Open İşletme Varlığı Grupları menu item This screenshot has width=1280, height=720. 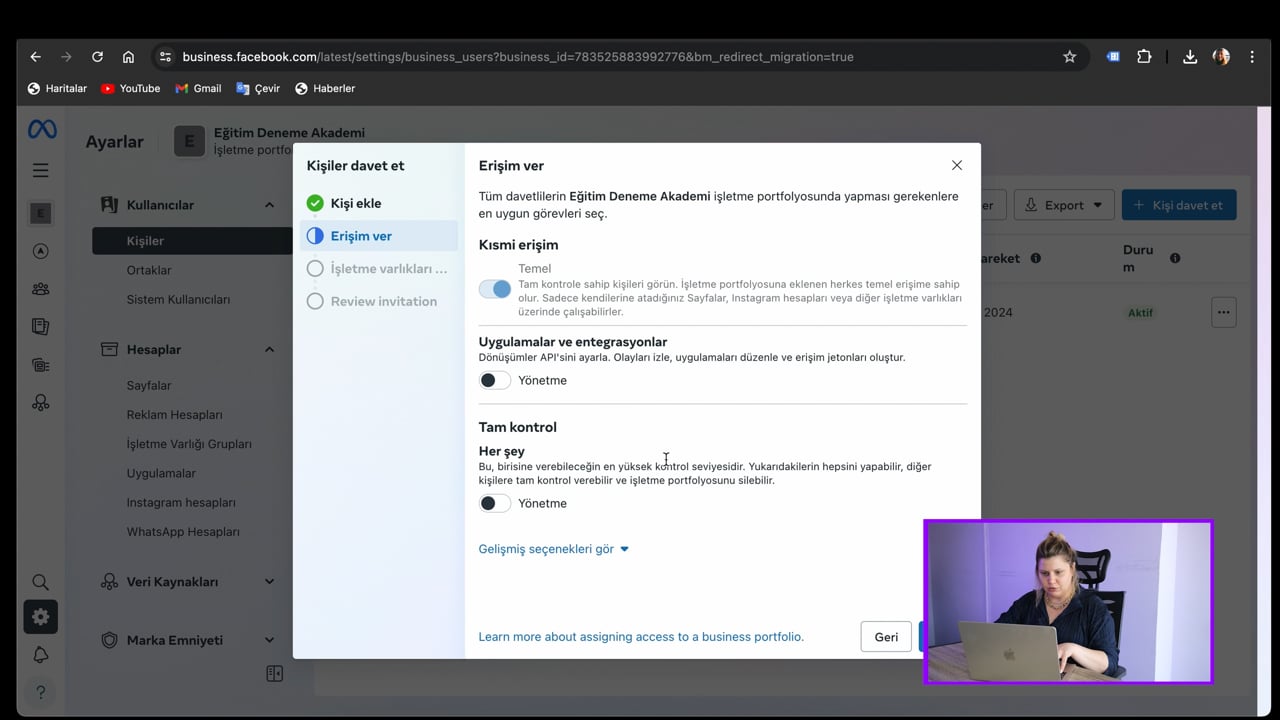(x=189, y=444)
